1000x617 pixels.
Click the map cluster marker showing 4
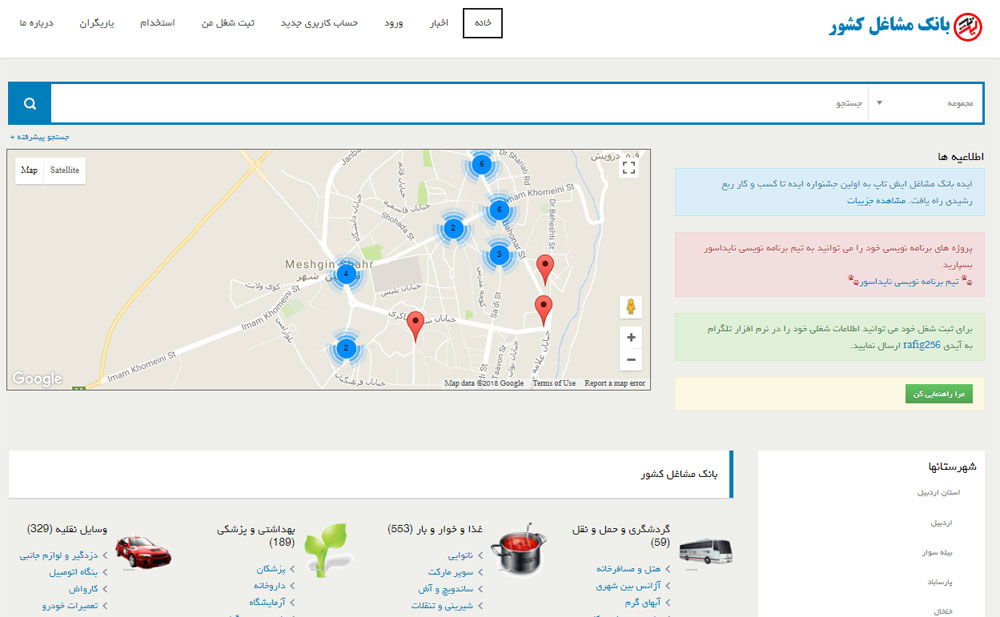click(346, 273)
